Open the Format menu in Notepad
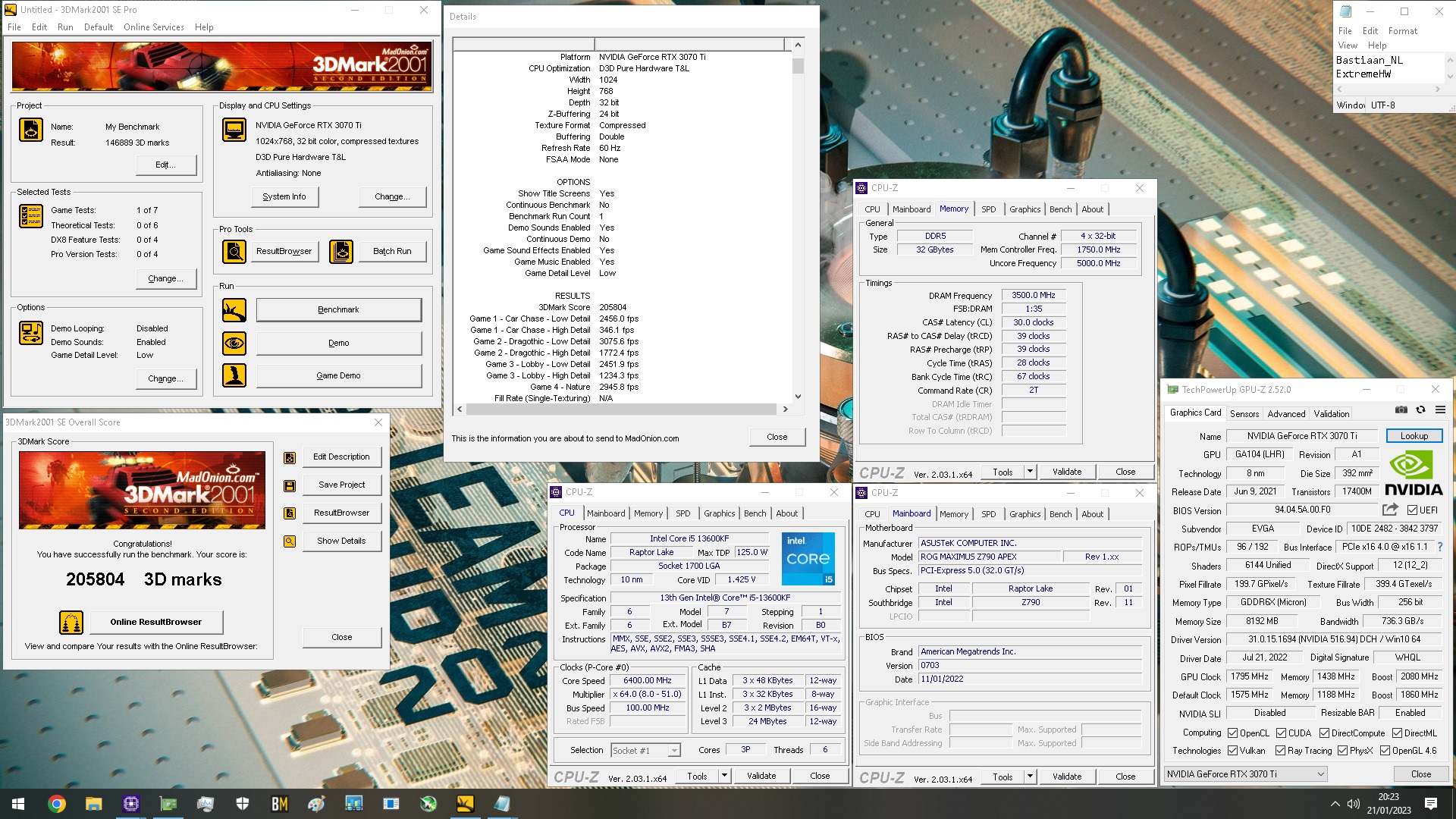Image resolution: width=1456 pixels, height=819 pixels. [1402, 31]
